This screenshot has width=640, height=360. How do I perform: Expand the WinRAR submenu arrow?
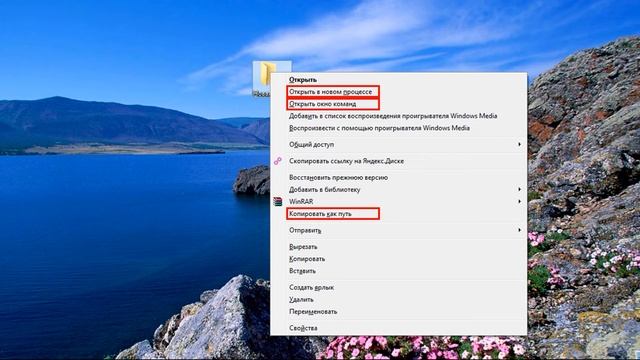(x=519, y=202)
